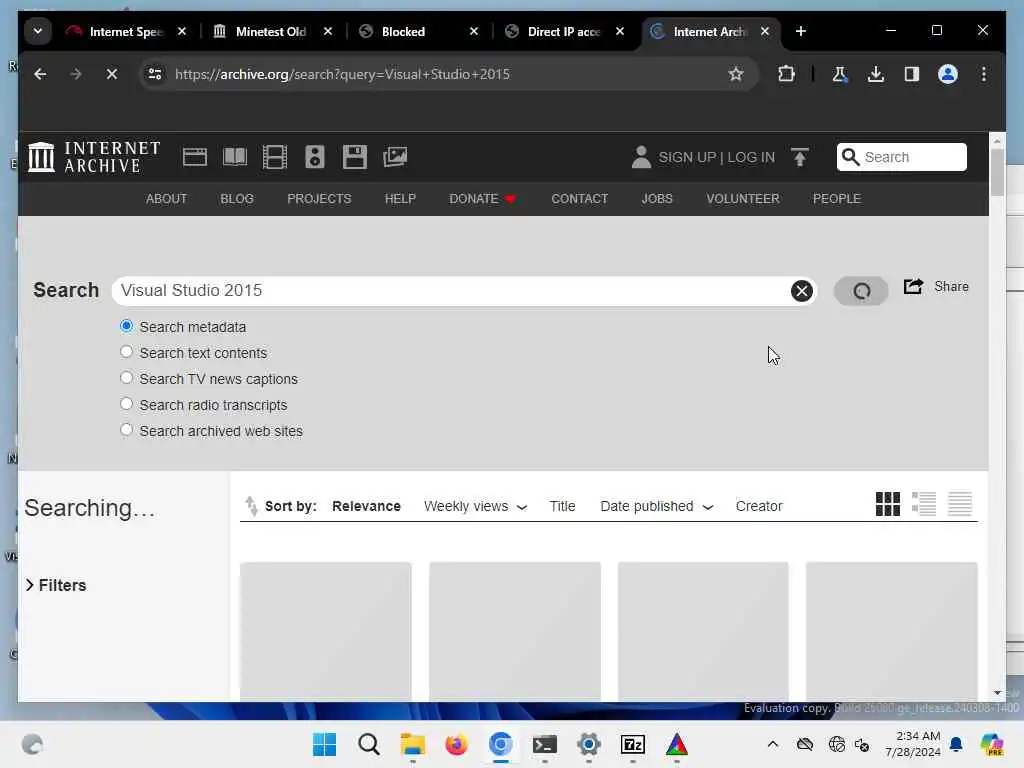Open the Downloads icon
The image size is (1024, 768).
tap(876, 74)
